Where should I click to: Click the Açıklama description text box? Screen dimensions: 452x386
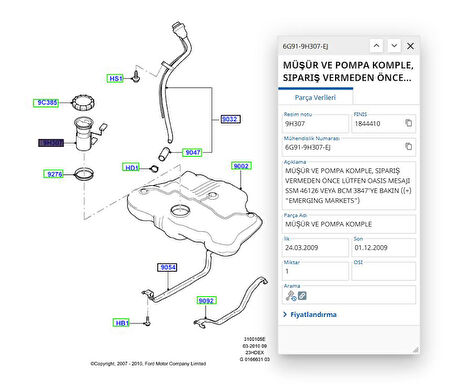[349, 185]
